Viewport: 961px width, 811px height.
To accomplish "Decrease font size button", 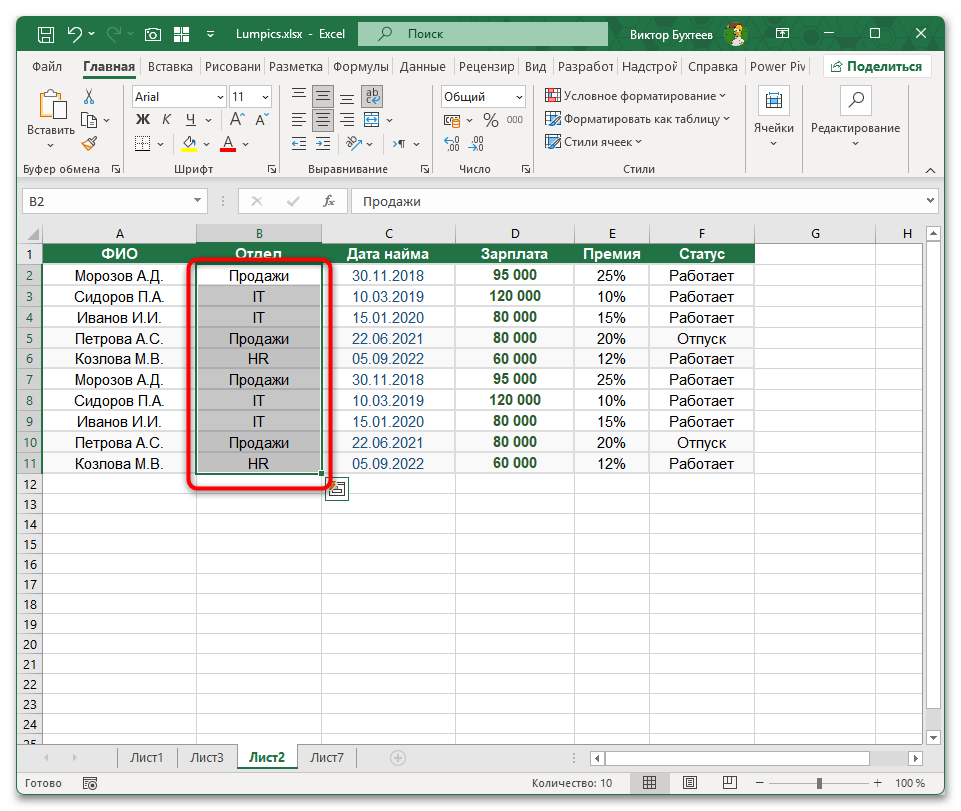I will coord(262,120).
